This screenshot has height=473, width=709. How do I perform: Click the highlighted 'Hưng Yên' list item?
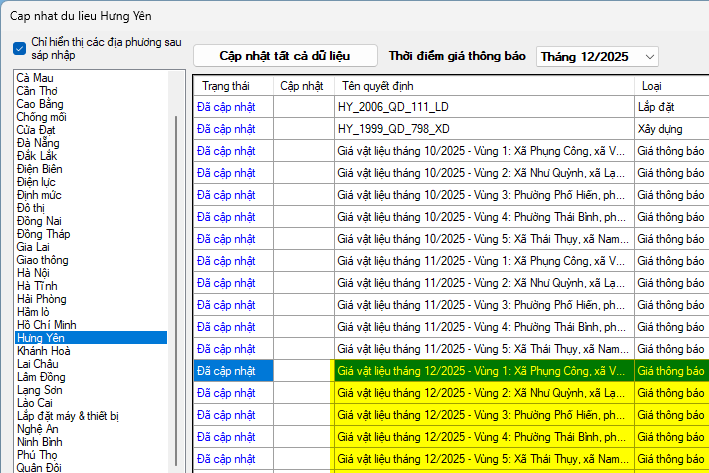(x=42, y=338)
